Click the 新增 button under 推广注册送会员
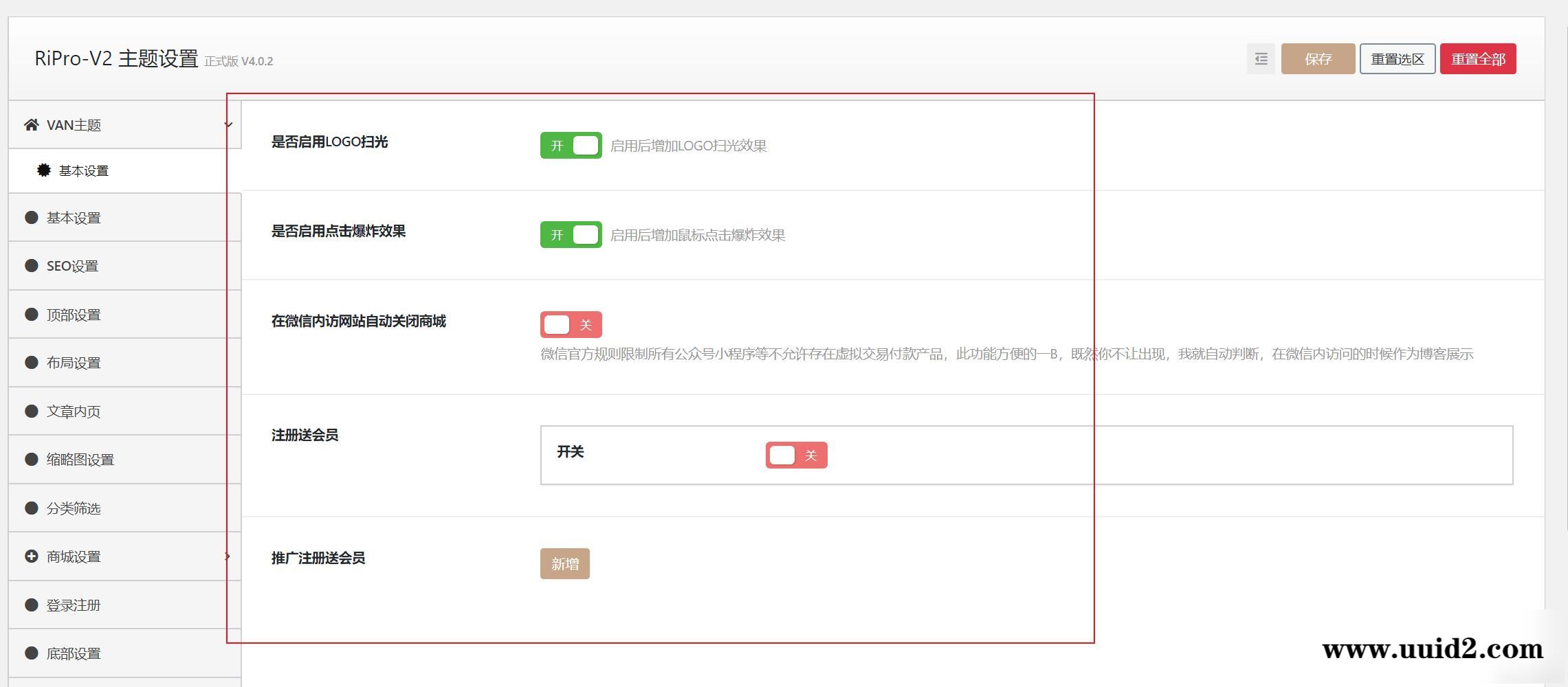The image size is (1568, 687). pyautogui.click(x=564, y=563)
